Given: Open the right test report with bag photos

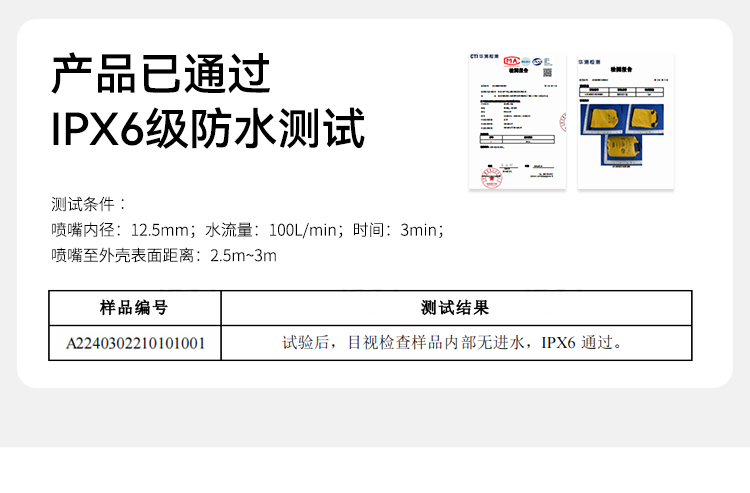Looking at the screenshot, I should click(x=626, y=120).
